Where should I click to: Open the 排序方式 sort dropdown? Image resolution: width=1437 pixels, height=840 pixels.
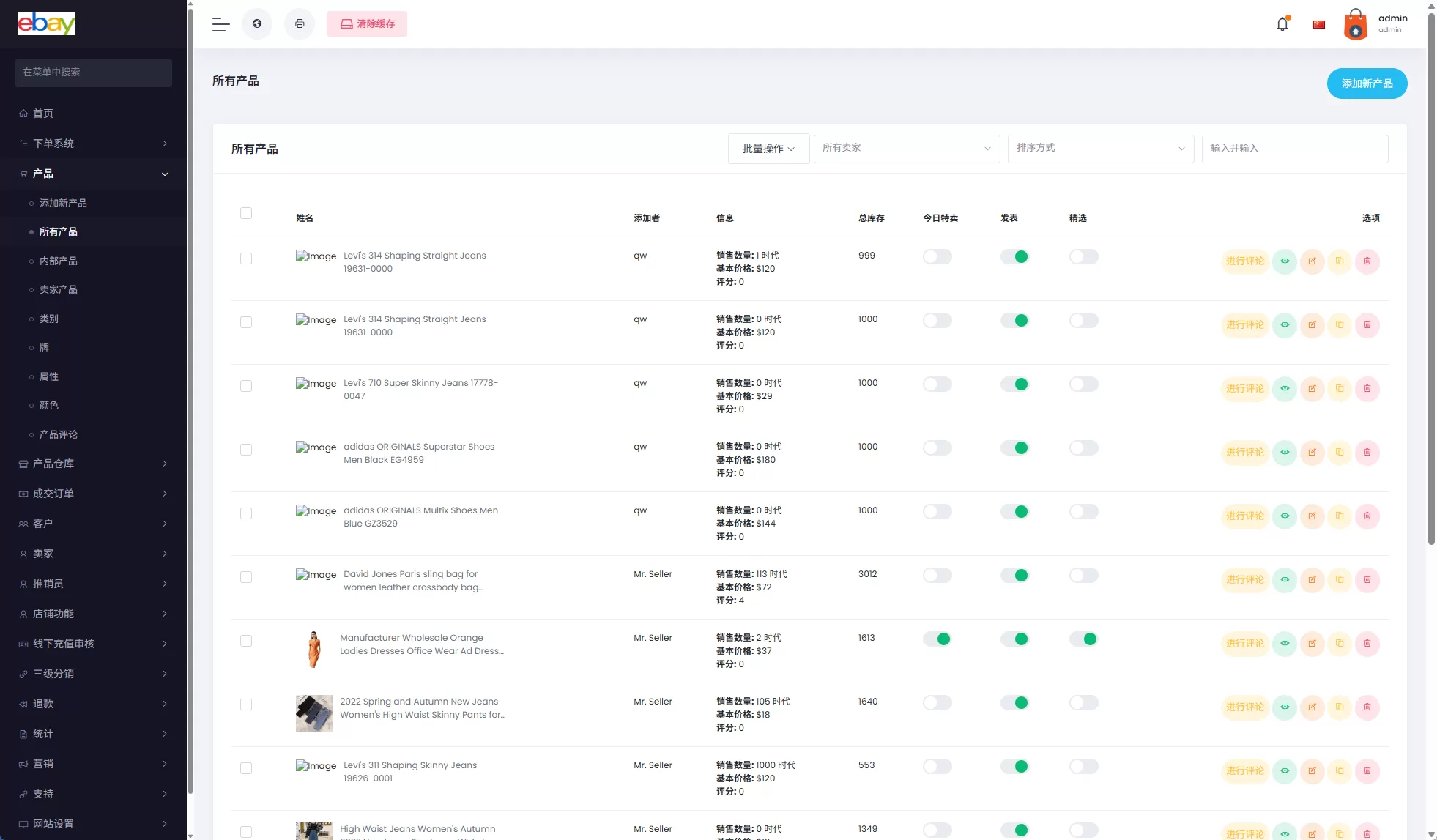click(x=1100, y=149)
